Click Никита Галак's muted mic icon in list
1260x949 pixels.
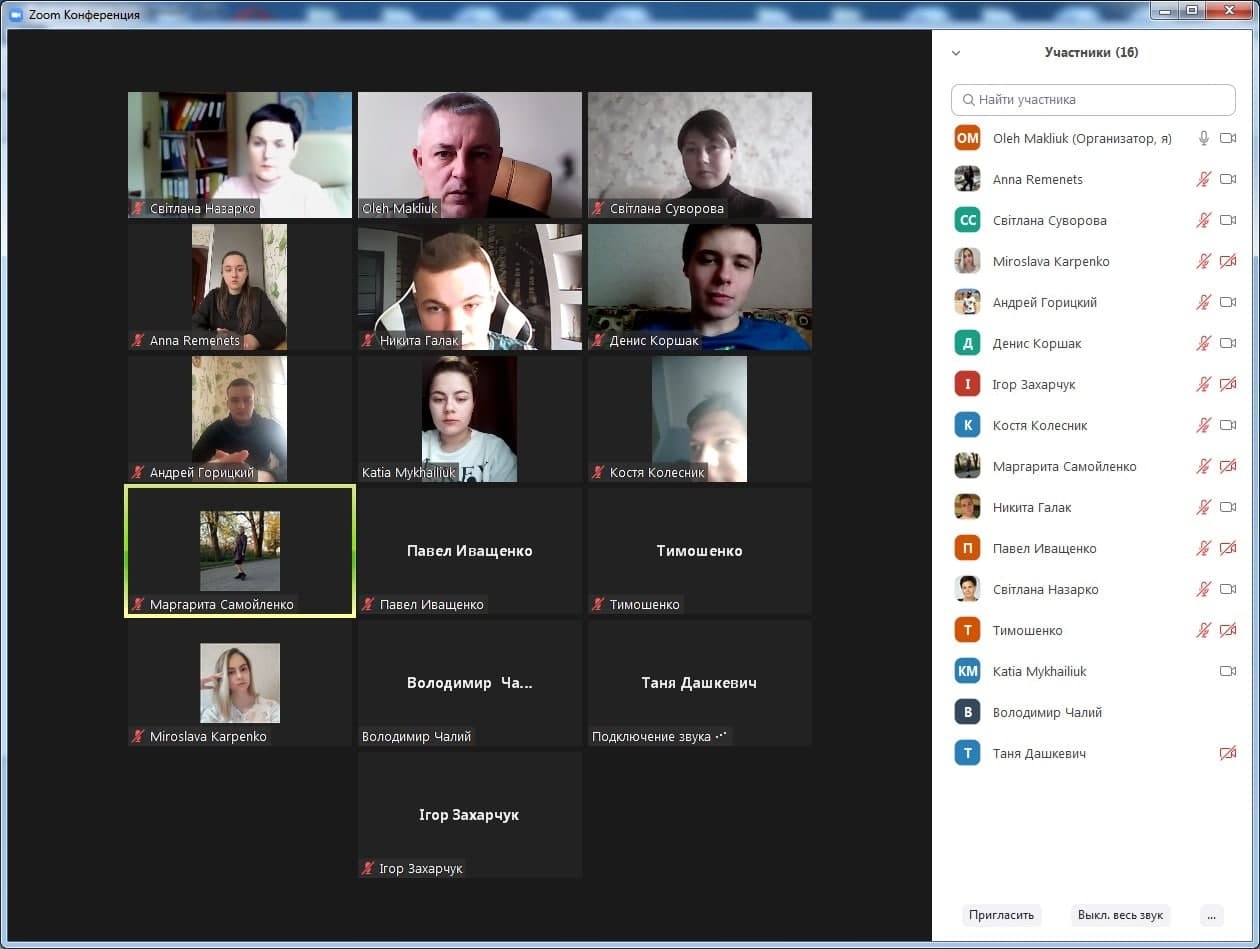tap(1204, 507)
